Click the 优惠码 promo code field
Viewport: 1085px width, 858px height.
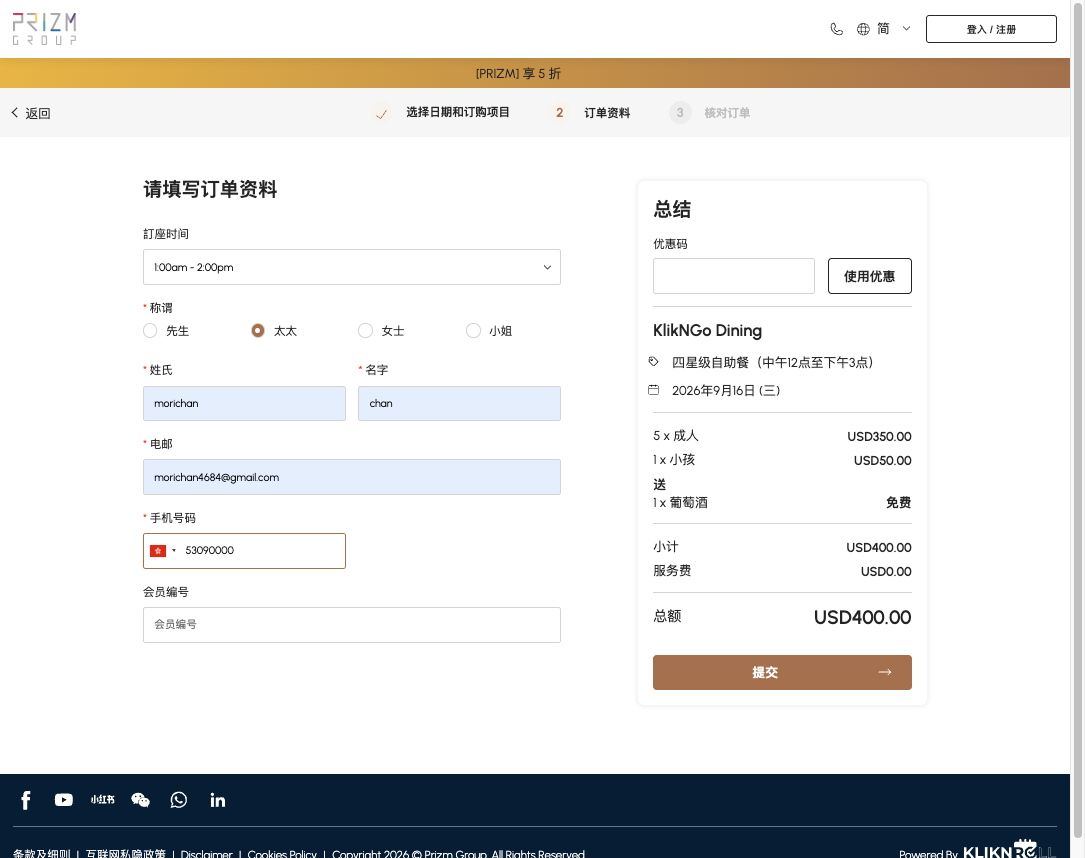pos(733,276)
